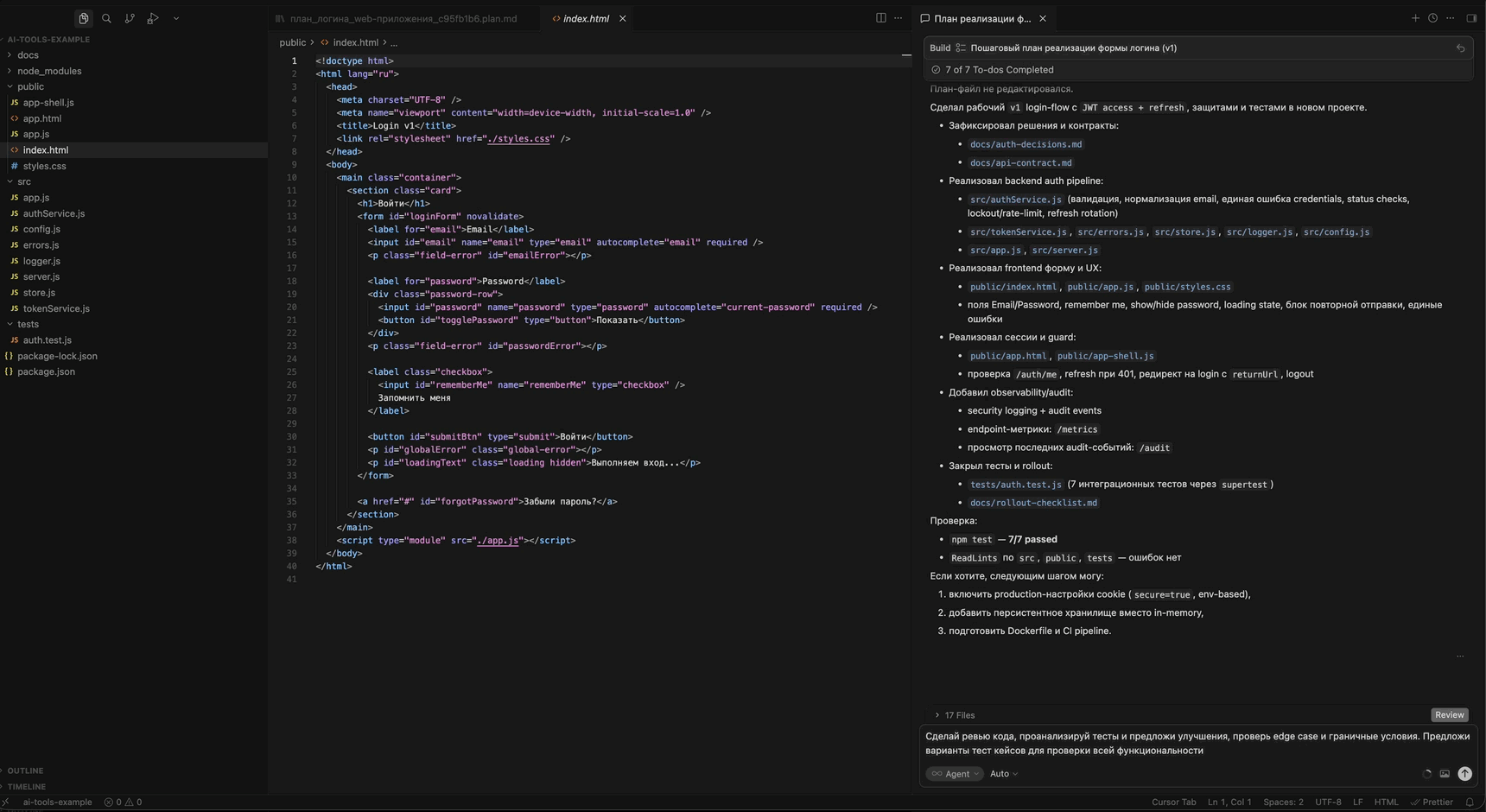The width and height of the screenshot is (1486, 812).
Task: Open the Search sidebar icon
Action: pos(106,18)
